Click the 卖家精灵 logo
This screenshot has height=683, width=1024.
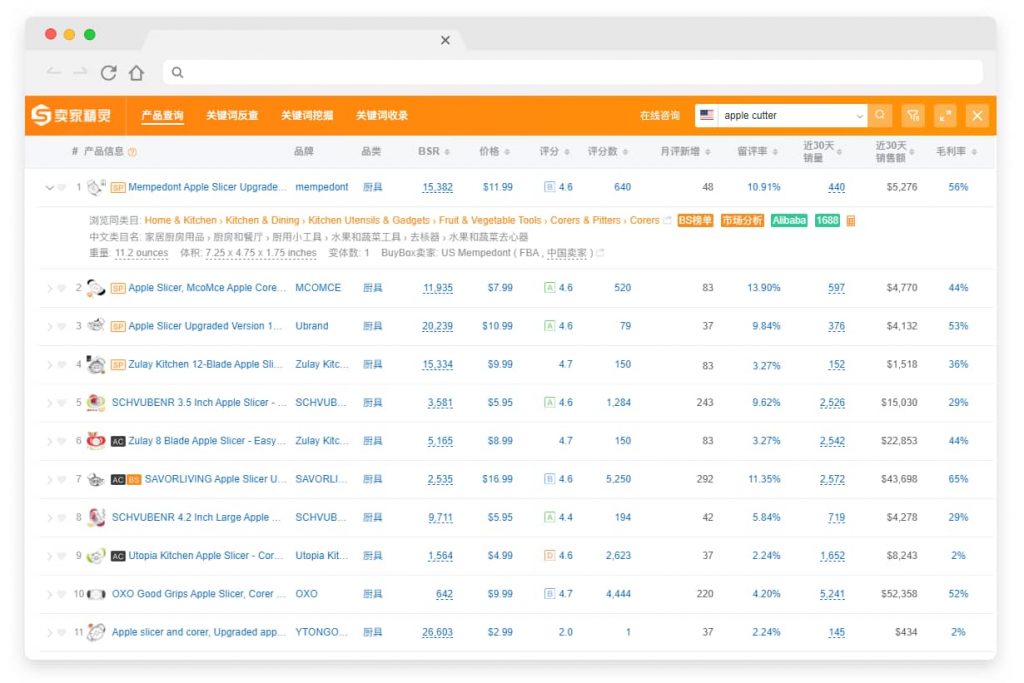[70, 116]
